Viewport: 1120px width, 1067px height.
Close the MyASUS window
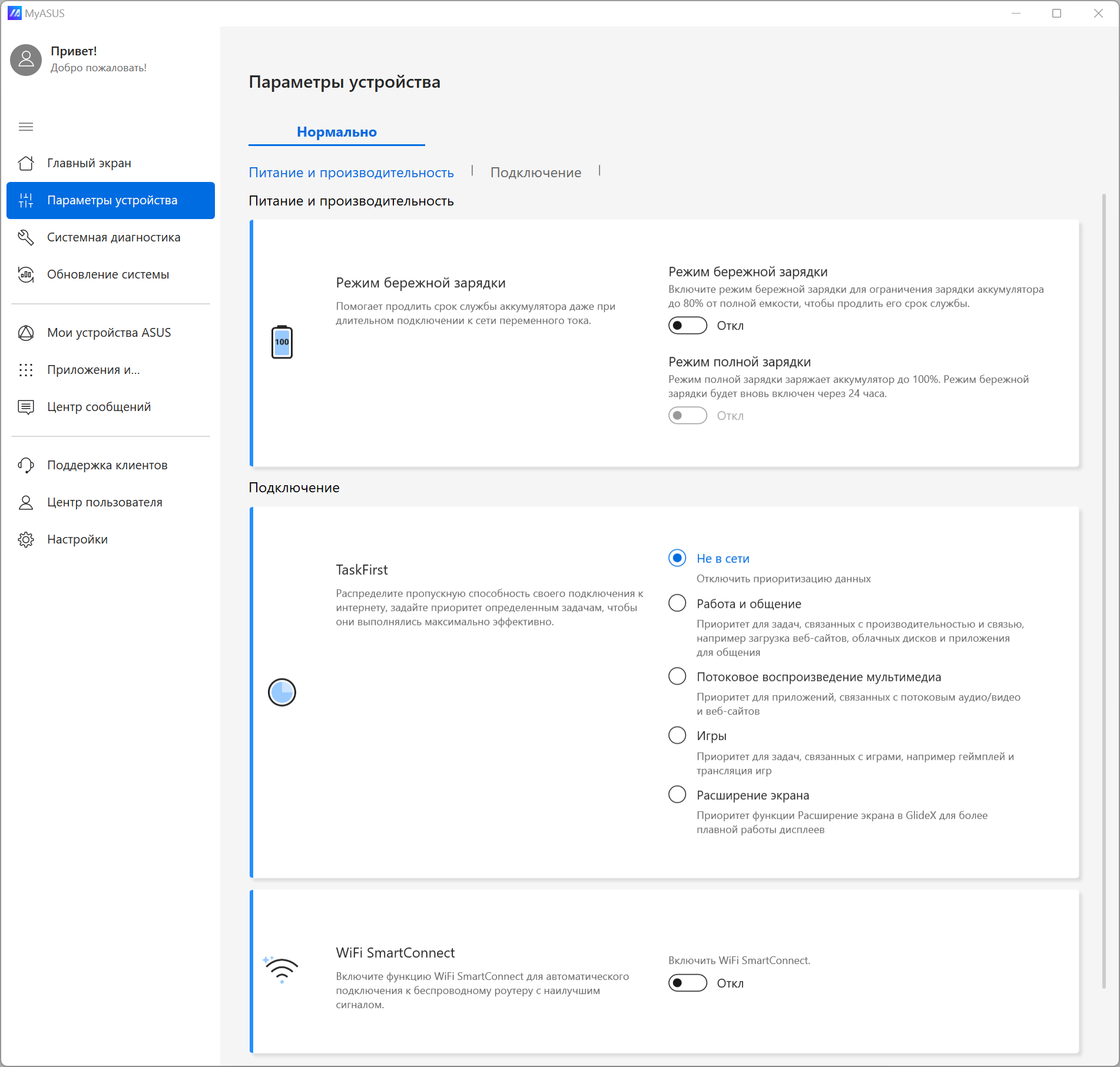click(1098, 13)
